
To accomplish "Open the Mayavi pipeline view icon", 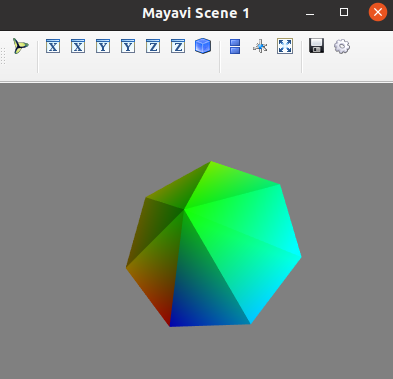I will (x=21, y=46).
